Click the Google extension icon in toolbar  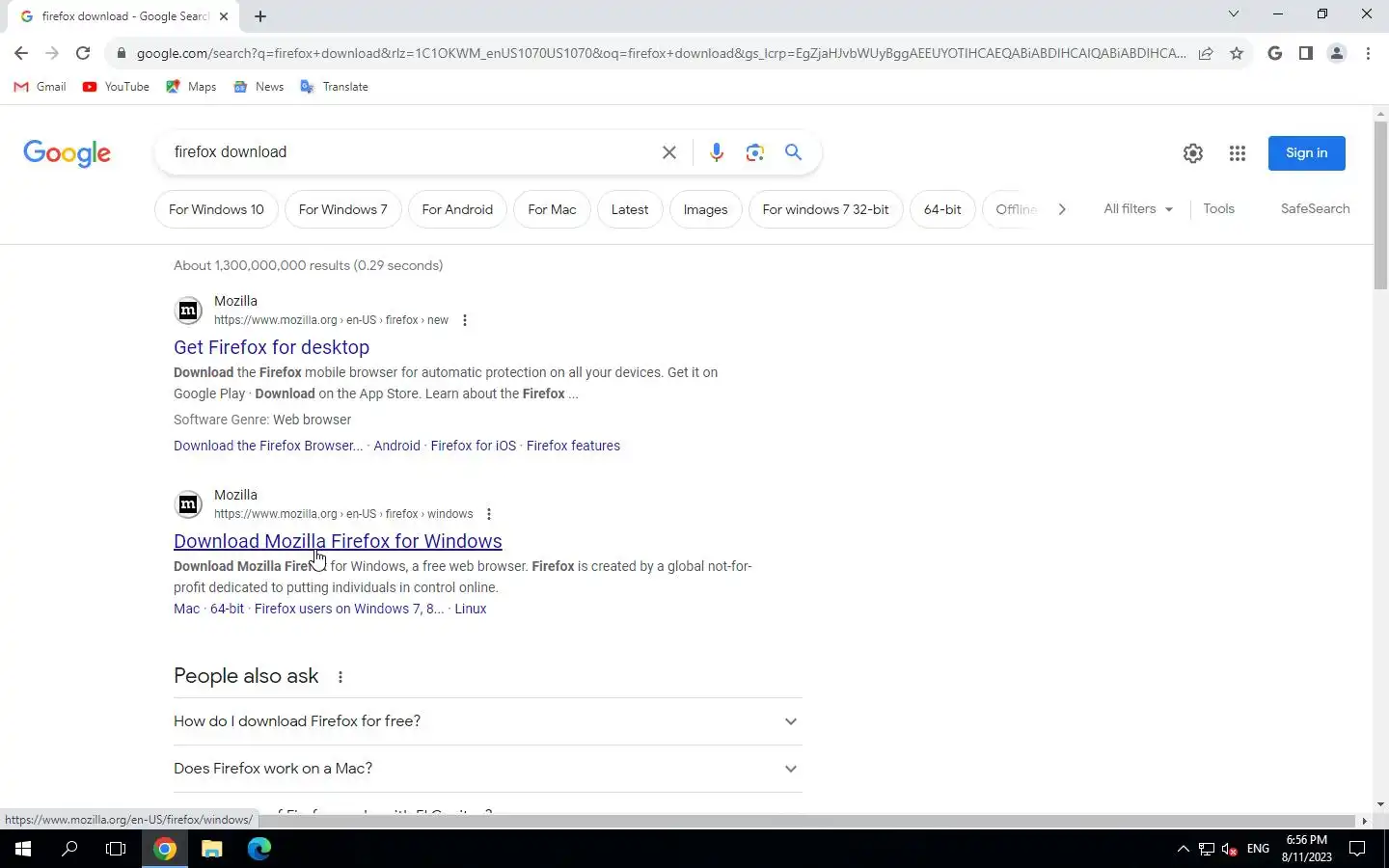(1274, 53)
